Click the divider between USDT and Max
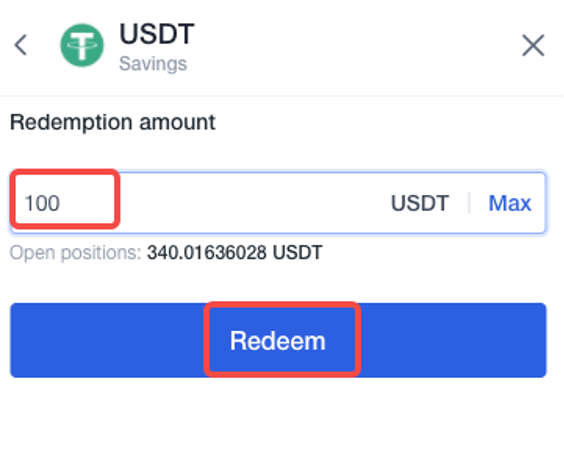564x474 pixels. [x=469, y=203]
